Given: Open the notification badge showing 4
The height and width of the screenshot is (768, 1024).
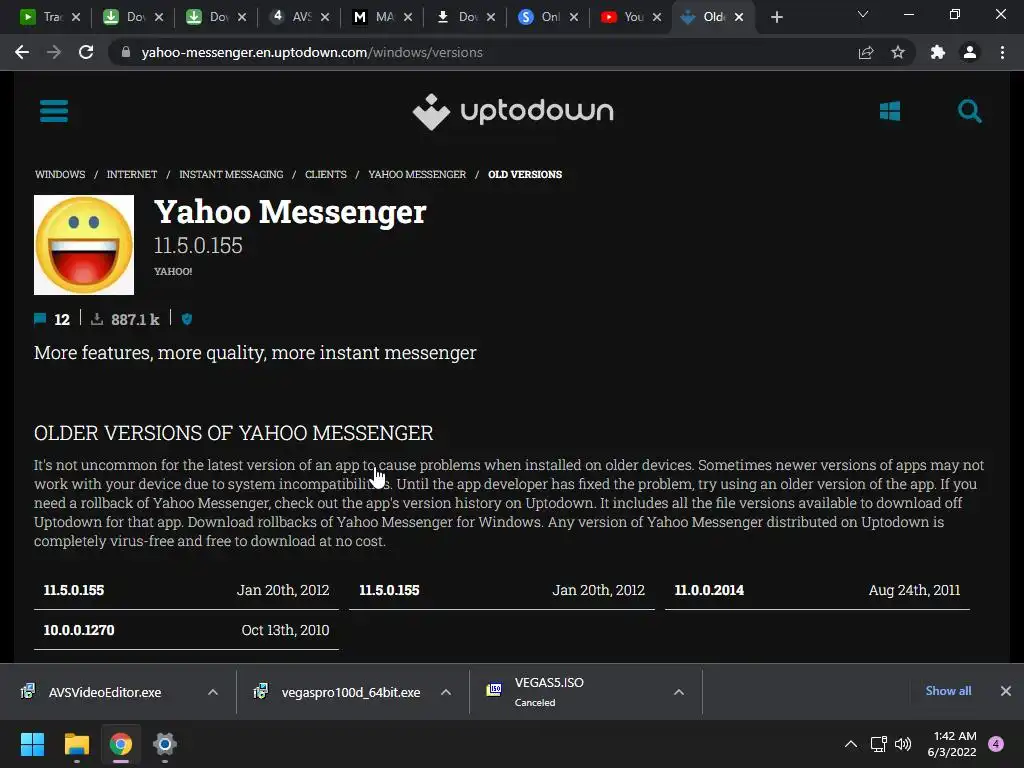Looking at the screenshot, I should (x=996, y=744).
